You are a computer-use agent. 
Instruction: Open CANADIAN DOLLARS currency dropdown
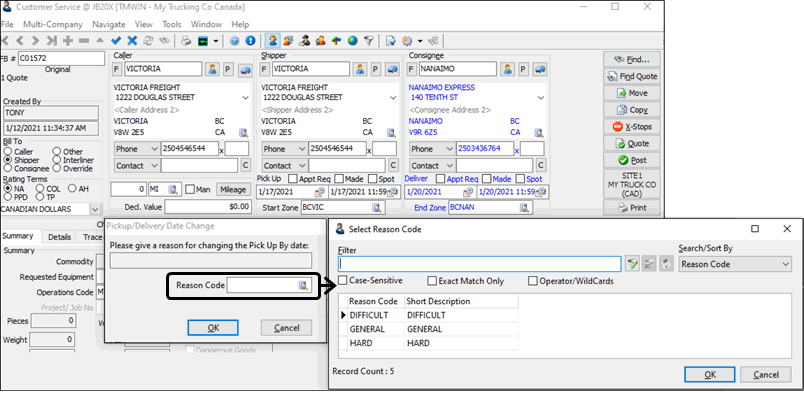tap(95, 209)
